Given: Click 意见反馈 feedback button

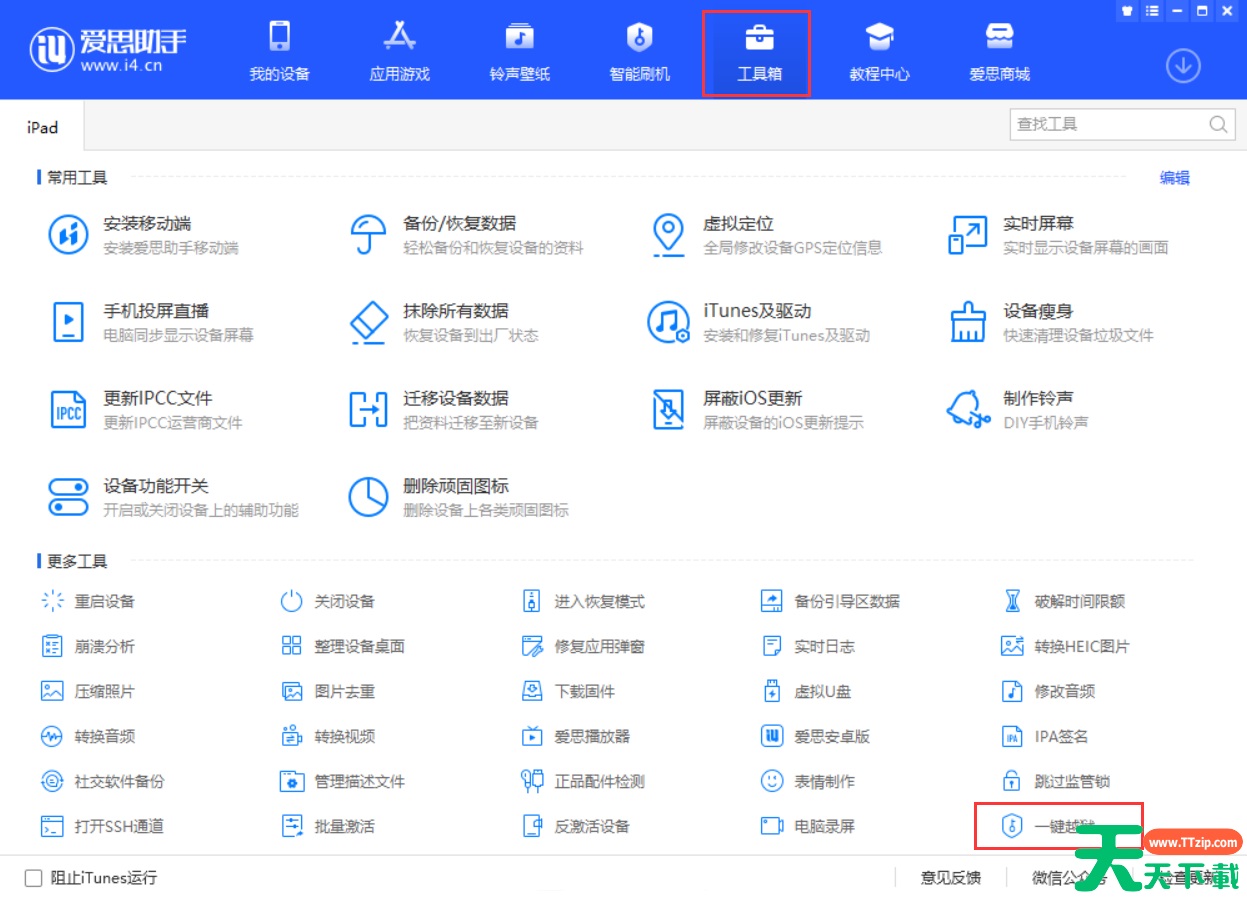Looking at the screenshot, I should [950, 878].
